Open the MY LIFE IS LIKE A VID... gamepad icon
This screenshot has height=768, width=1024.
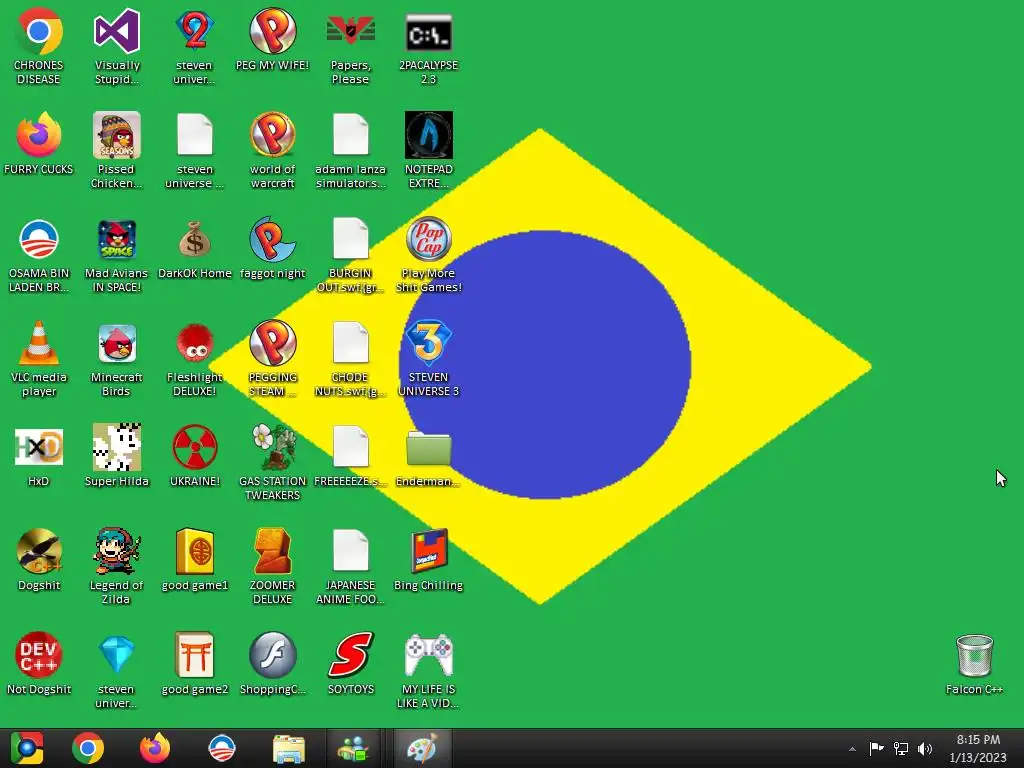pos(428,656)
